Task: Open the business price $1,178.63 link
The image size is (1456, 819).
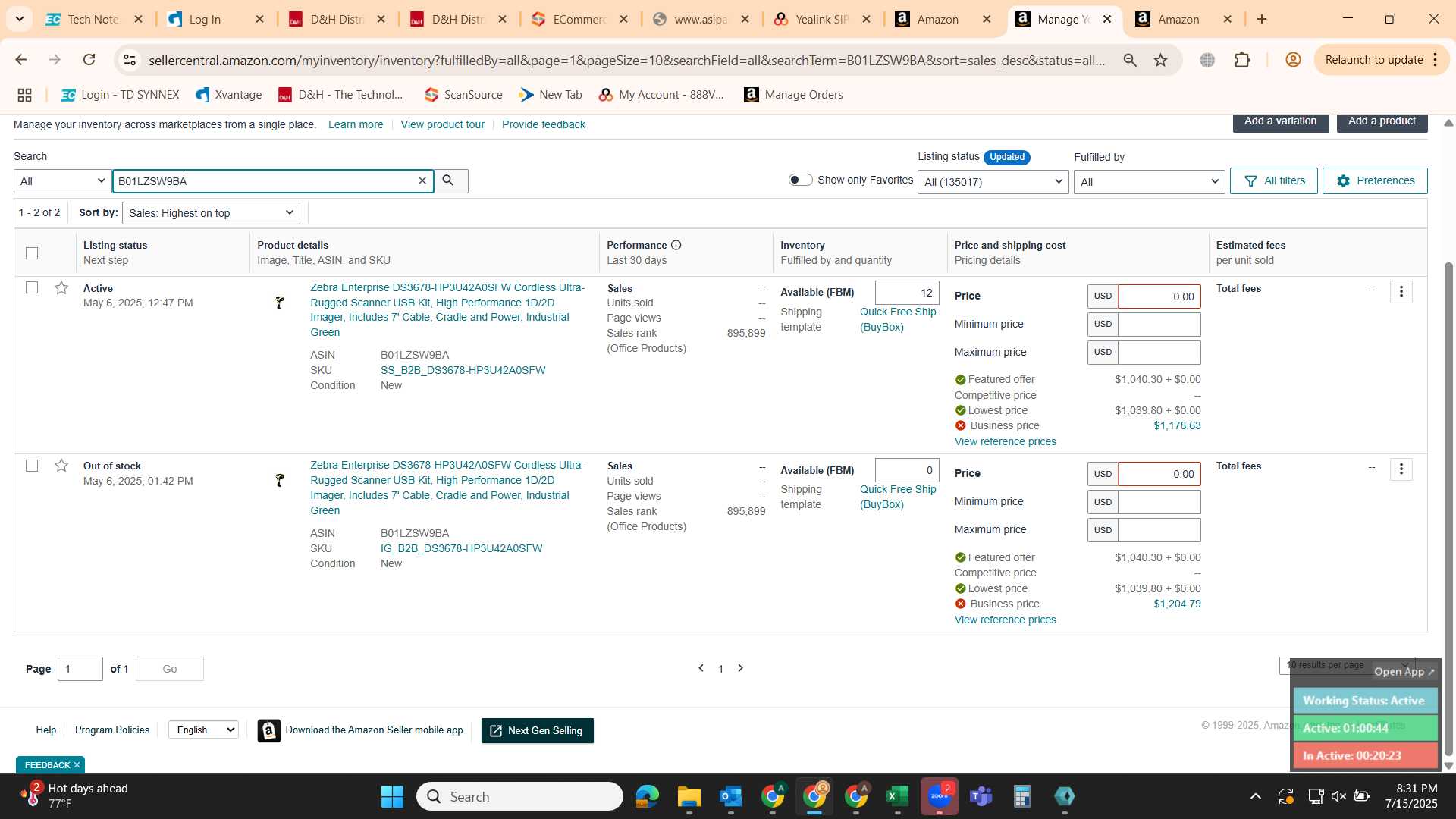Action: [1177, 425]
